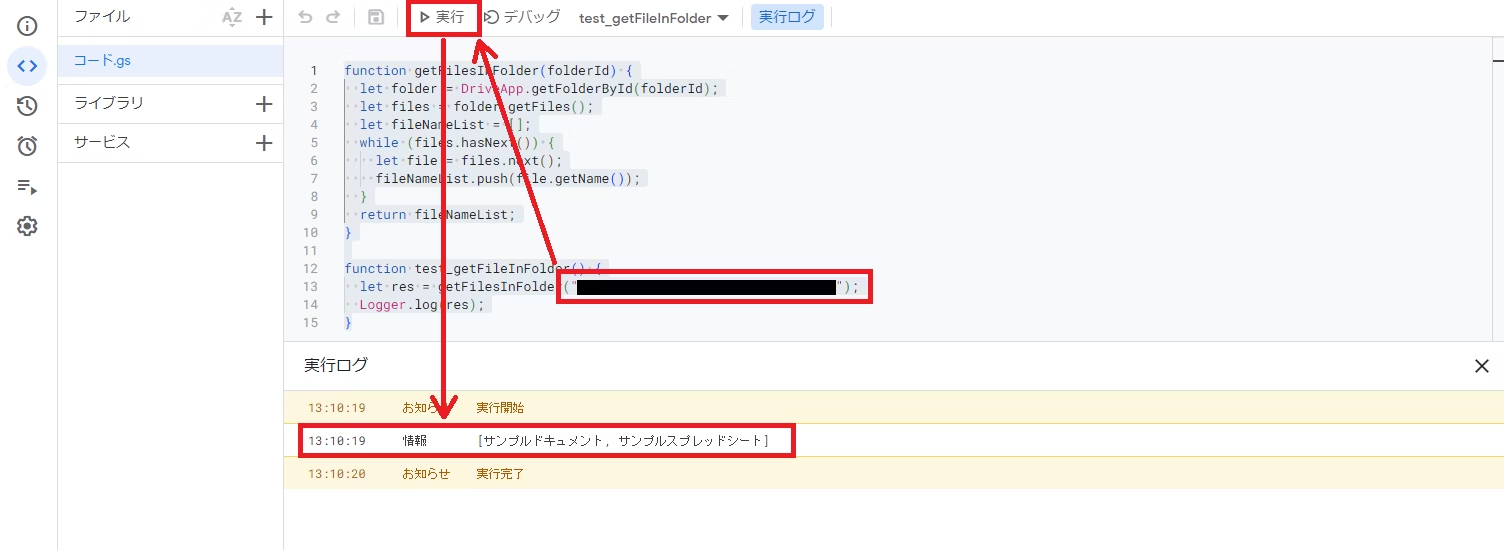Click code line 1 function getFilesInFolder

489,71
